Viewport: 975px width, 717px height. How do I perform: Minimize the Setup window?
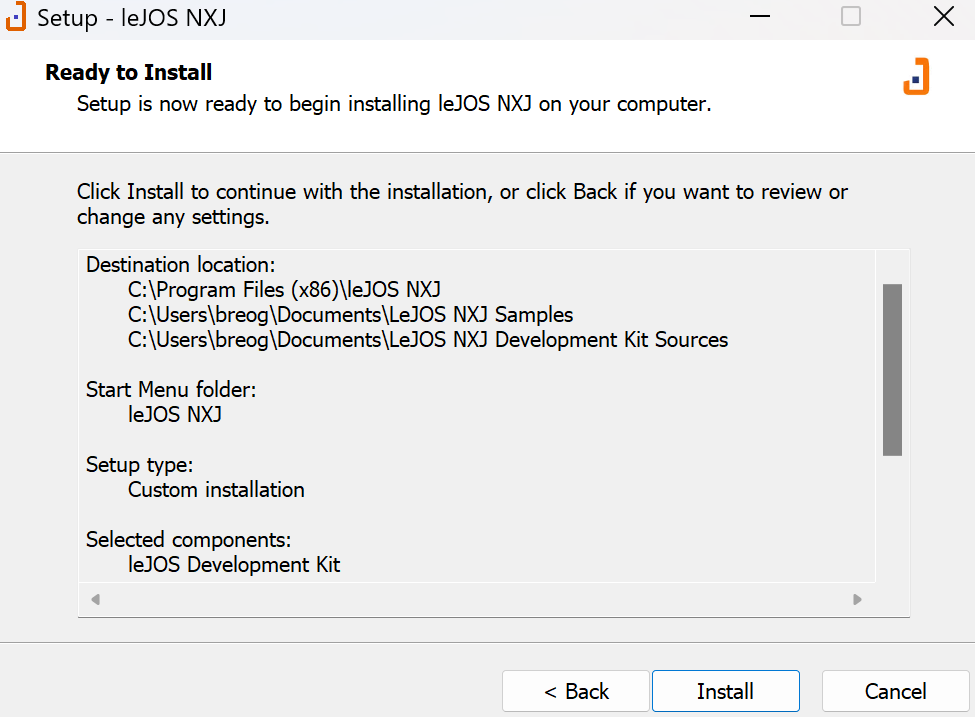point(760,16)
